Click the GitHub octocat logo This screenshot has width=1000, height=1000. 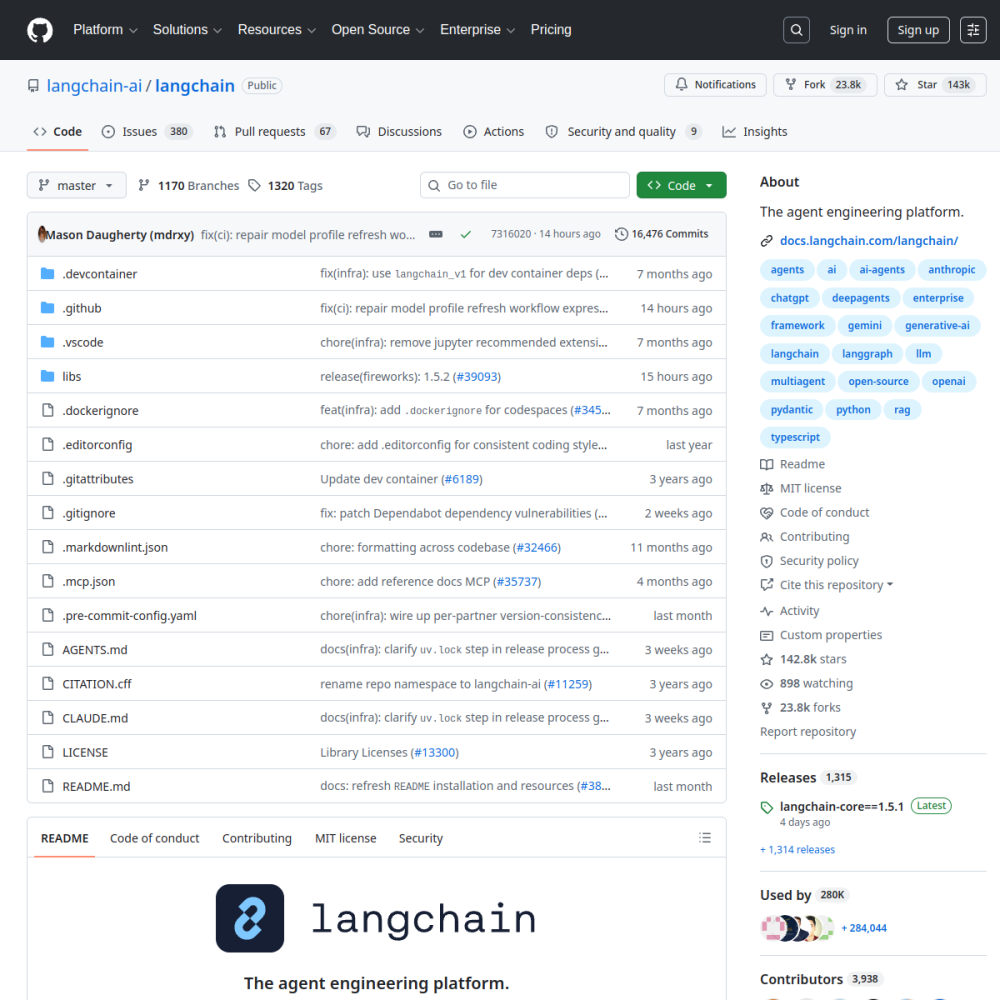[x=40, y=30]
